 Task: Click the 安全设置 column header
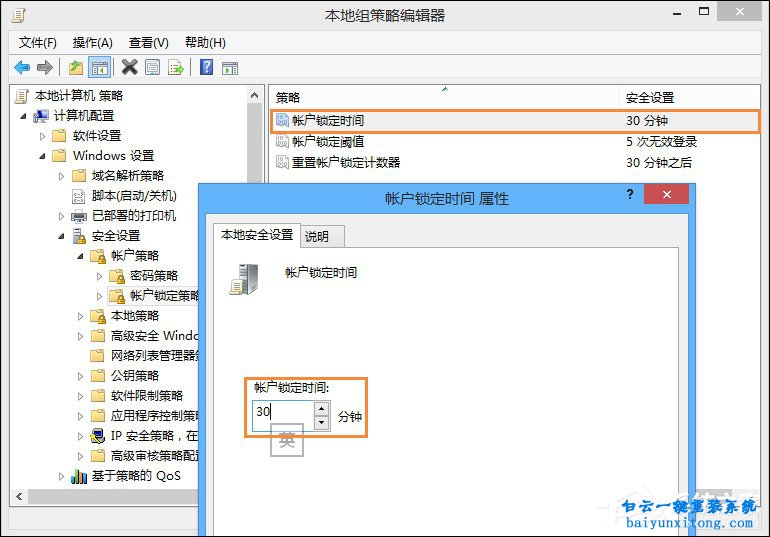[x=689, y=98]
